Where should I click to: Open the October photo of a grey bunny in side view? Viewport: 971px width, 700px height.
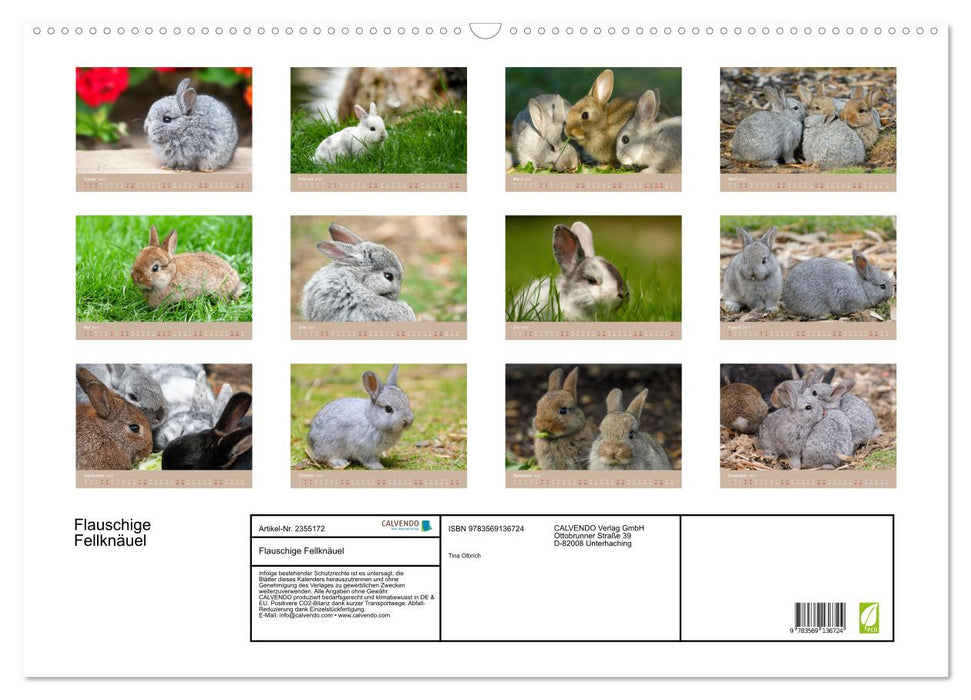click(378, 417)
